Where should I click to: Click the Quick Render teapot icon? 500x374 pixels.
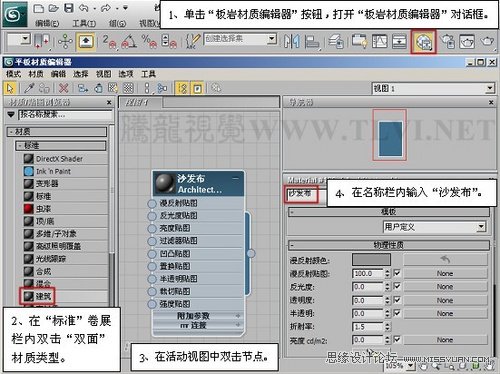(x=487, y=41)
